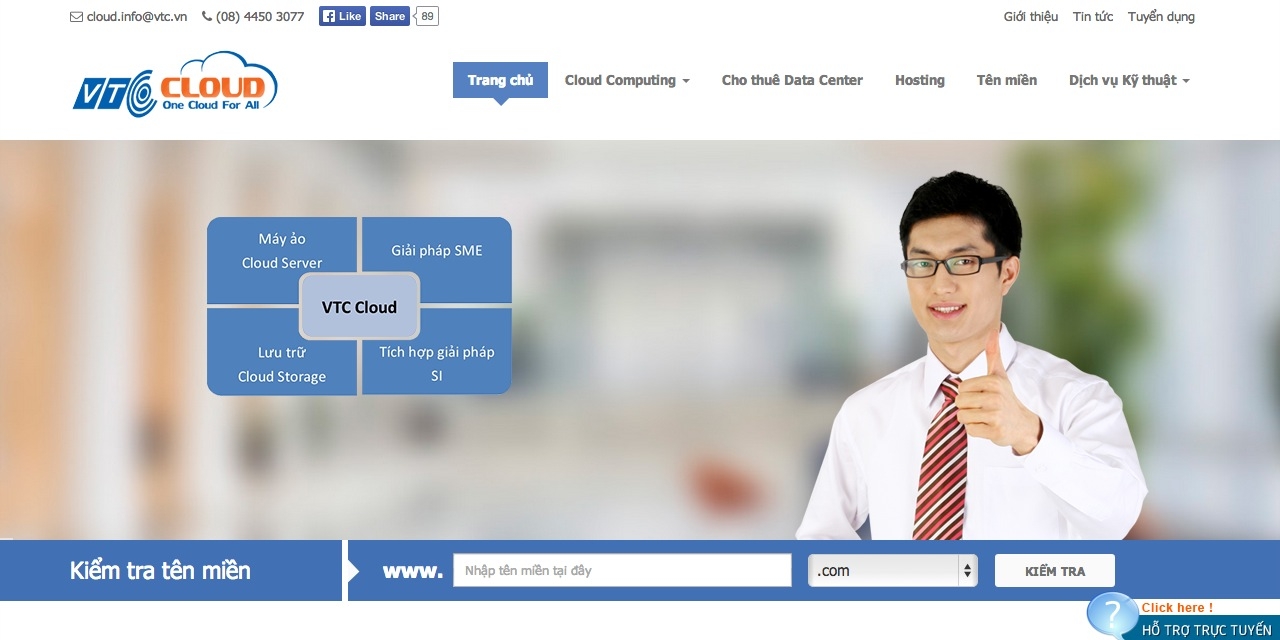The width and height of the screenshot is (1280, 640).
Task: Select the Trang chủ tab
Action: click(500, 80)
